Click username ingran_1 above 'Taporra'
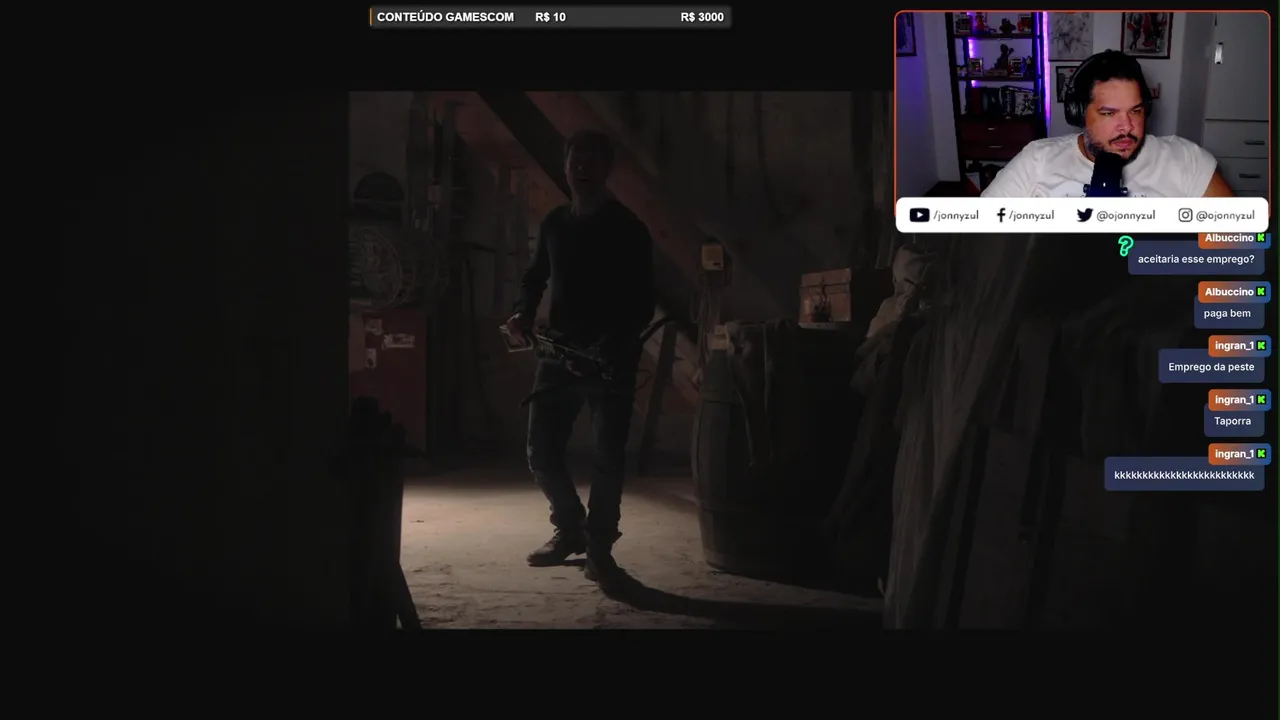The image size is (1280, 720). [x=1234, y=400]
